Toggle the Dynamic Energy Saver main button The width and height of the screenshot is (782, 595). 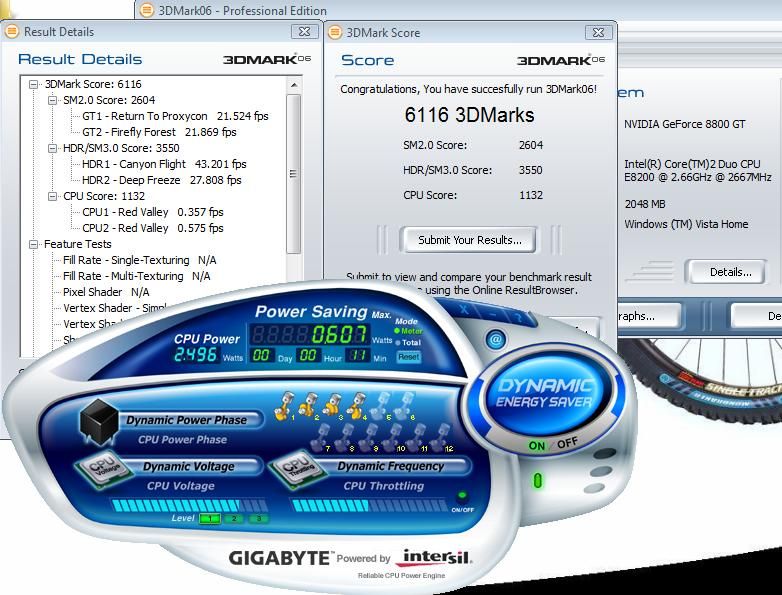coord(544,394)
